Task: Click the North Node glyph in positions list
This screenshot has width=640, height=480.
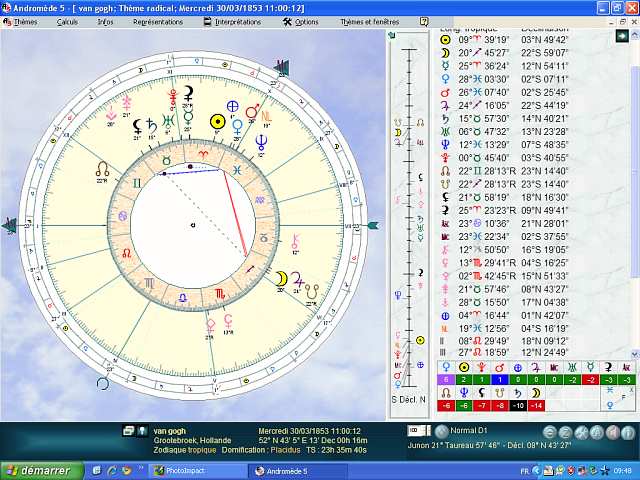Action: [445, 171]
